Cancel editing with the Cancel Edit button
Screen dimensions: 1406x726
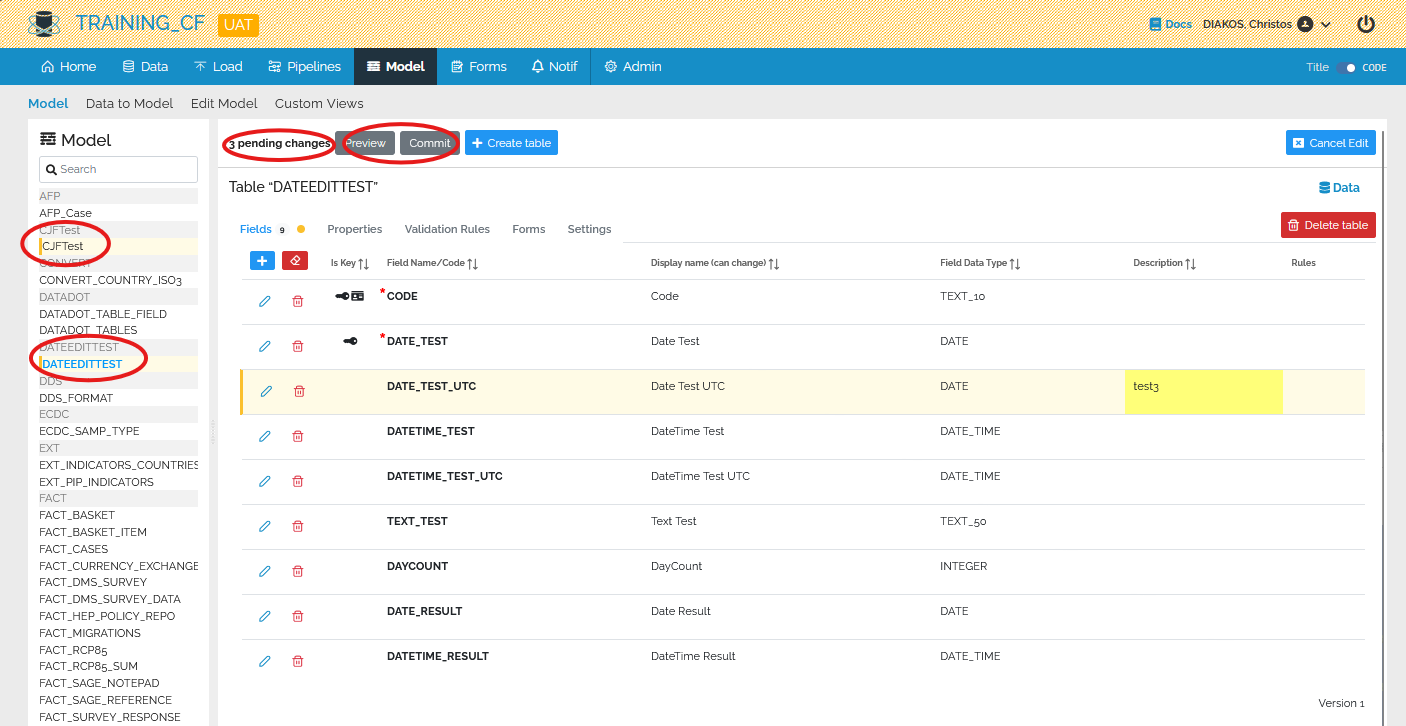tap(1330, 142)
